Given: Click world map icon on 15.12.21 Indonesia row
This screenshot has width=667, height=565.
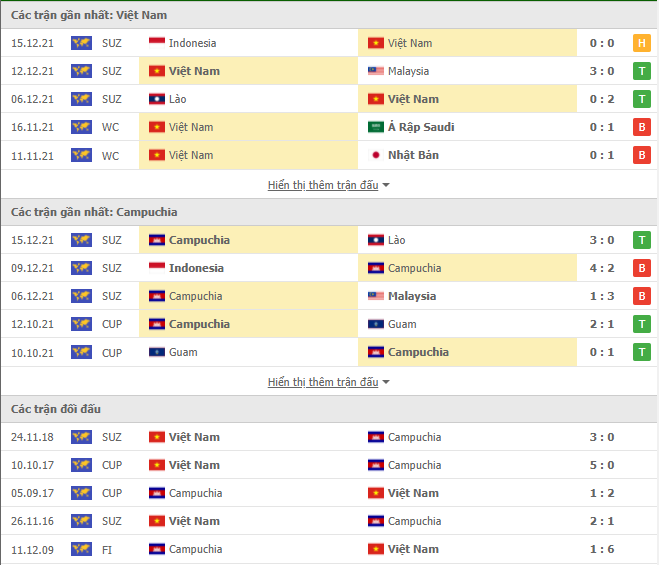Looking at the screenshot, I should click(x=81, y=43).
